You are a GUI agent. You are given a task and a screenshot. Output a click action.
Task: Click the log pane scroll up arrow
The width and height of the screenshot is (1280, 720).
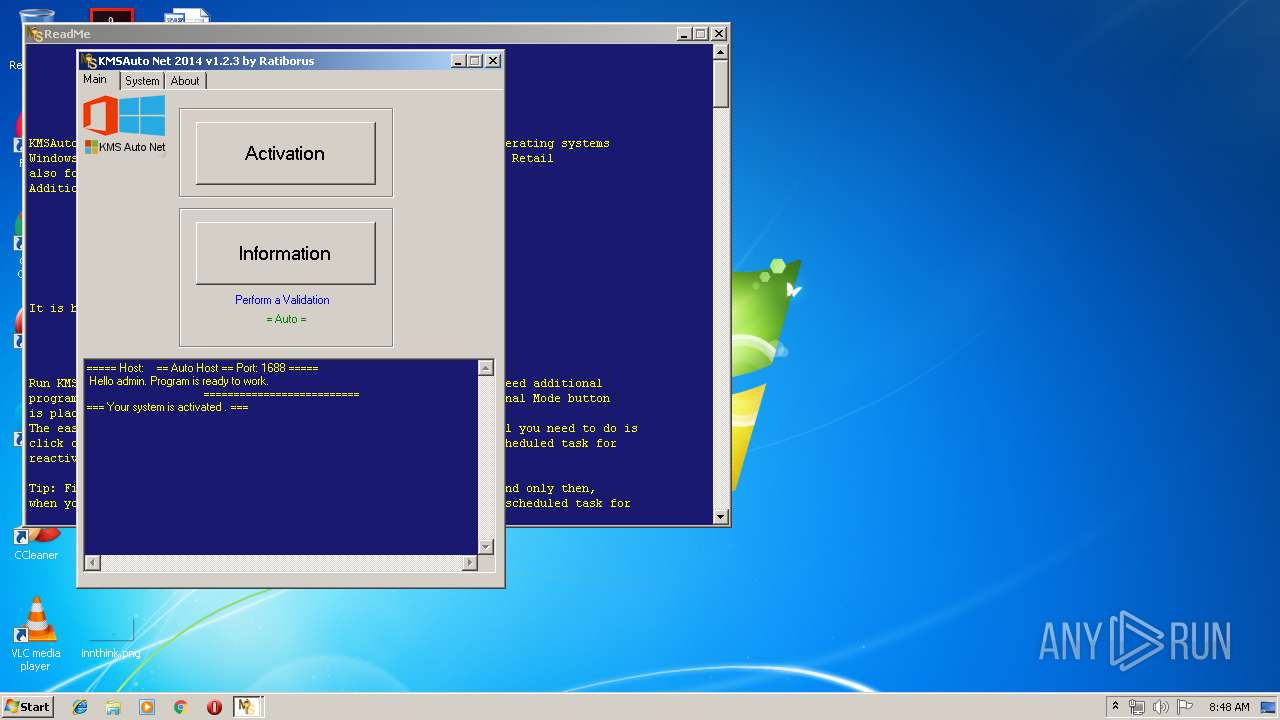[x=486, y=368]
